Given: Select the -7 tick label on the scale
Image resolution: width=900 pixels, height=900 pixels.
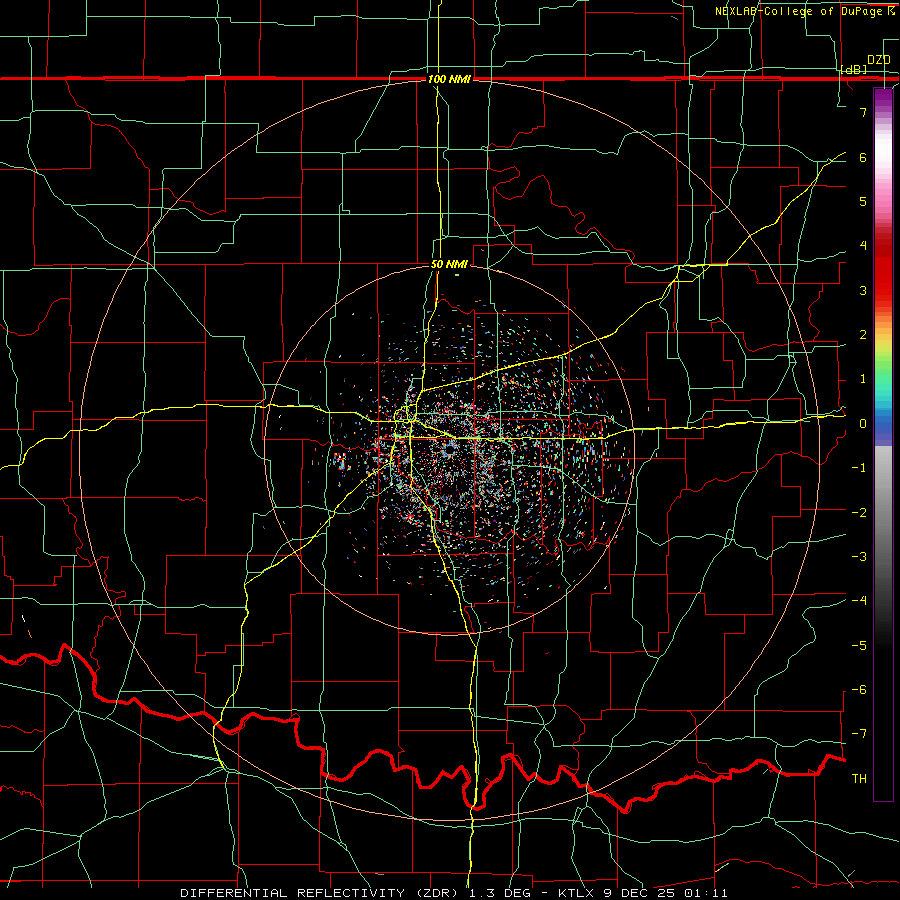Looking at the screenshot, I should click(x=859, y=734).
